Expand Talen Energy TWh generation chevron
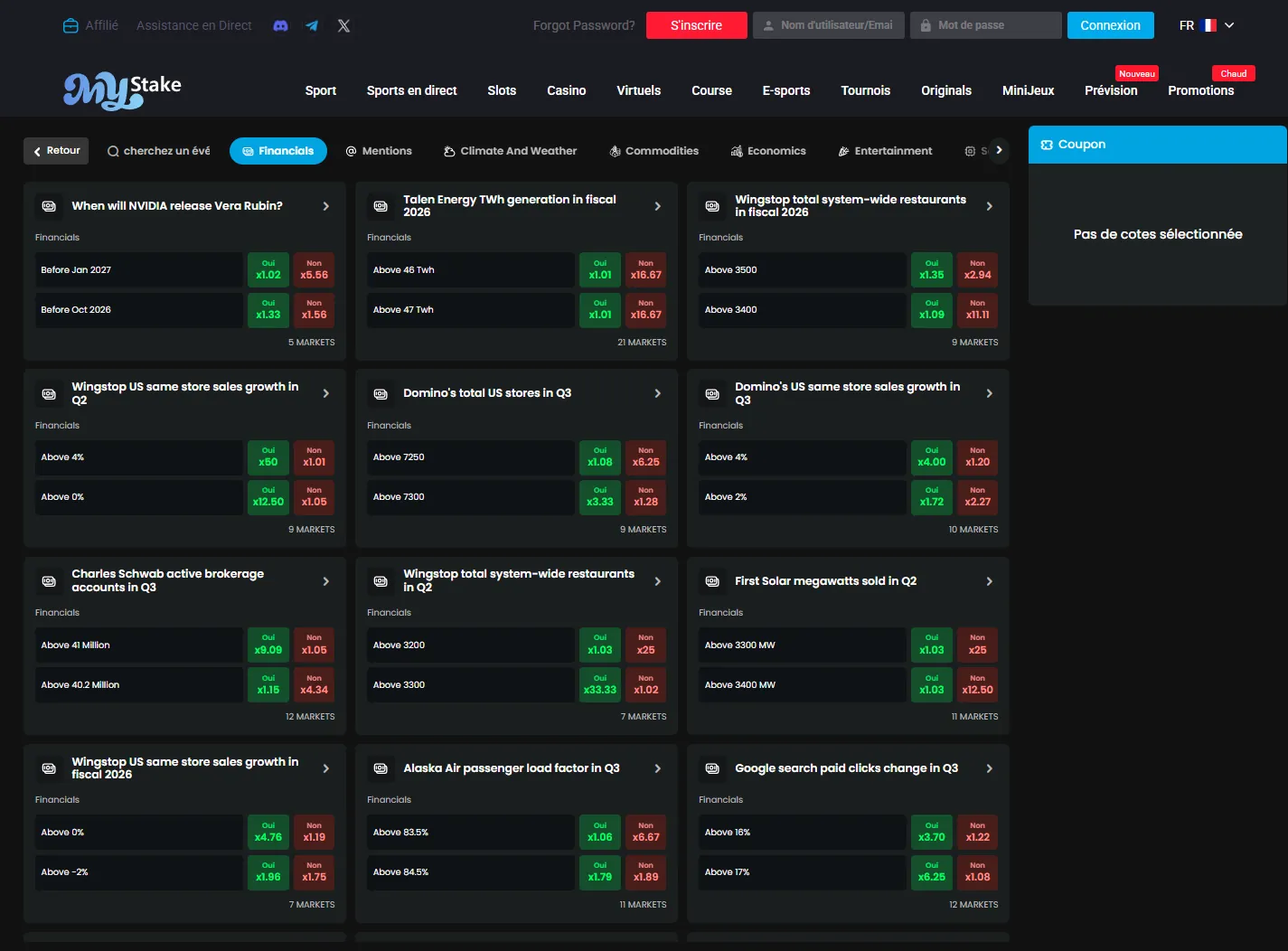The image size is (1288, 951). pyautogui.click(x=658, y=206)
